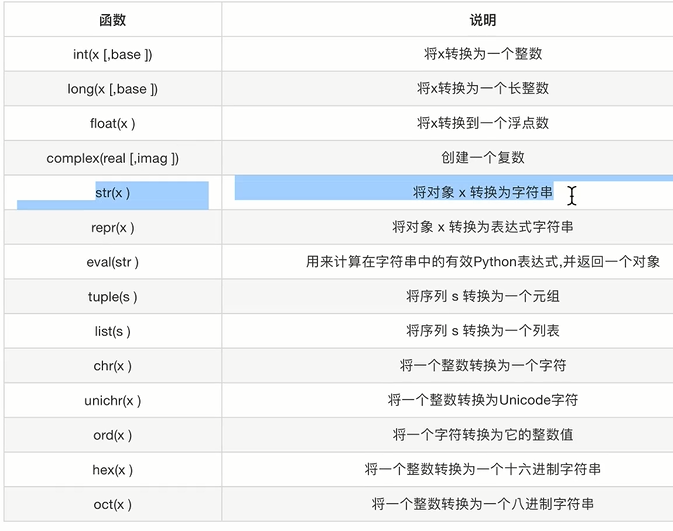
Task: Click description 将序列 s 转换为一个列表
Action: click(483, 331)
